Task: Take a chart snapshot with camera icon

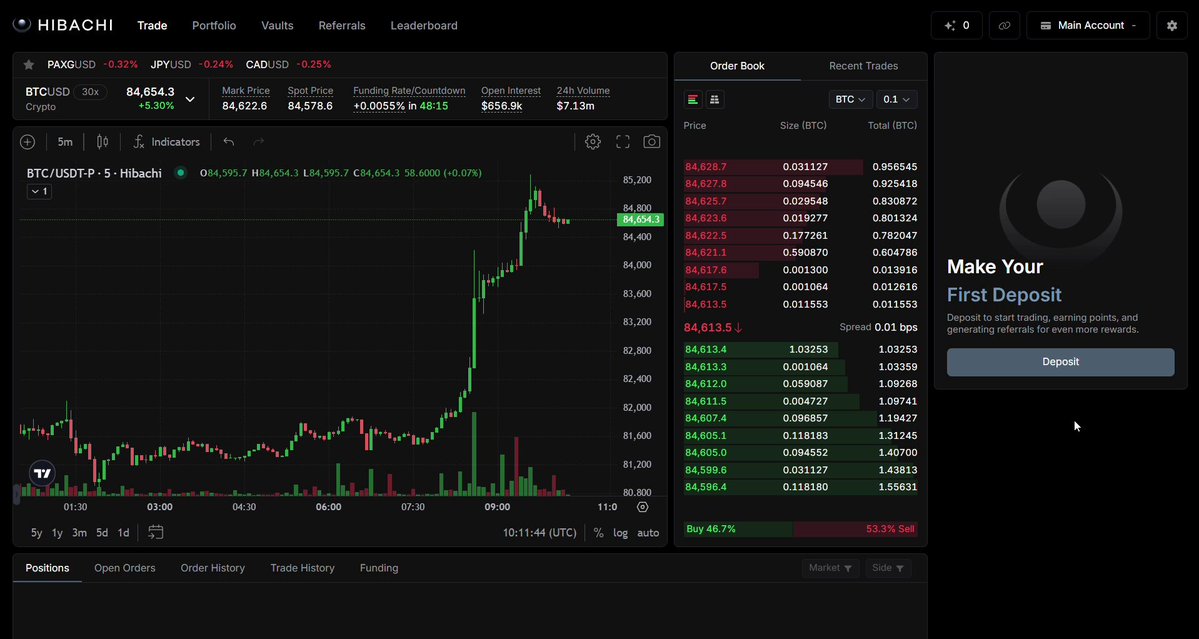Action: pos(651,141)
